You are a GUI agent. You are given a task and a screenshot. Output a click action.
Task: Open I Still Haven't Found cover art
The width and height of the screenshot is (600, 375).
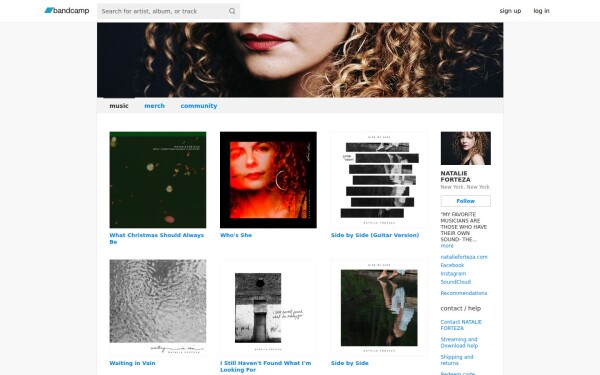click(x=268, y=308)
